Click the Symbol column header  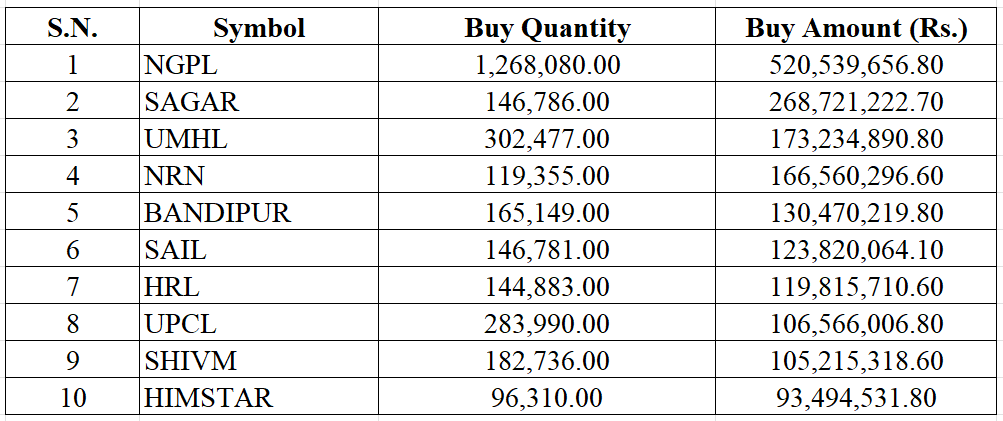pyautogui.click(x=259, y=28)
